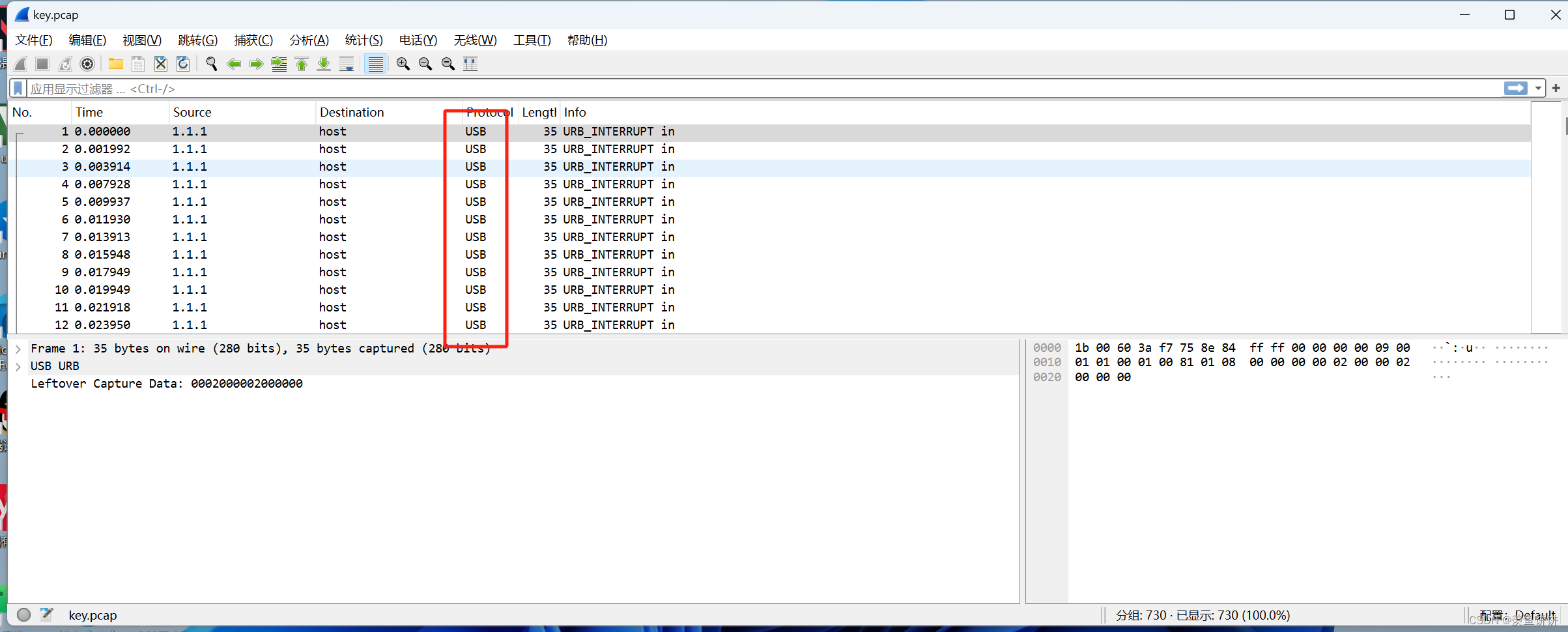Viewport: 1568px width, 632px height.
Task: Go to the first packet
Action: 301,63
